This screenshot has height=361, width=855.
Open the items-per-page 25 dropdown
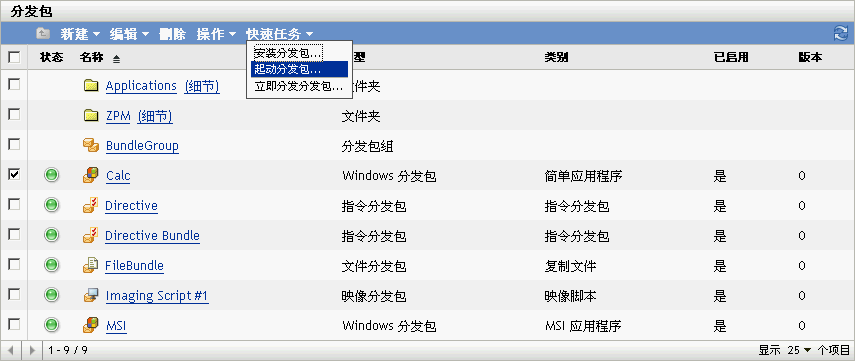click(x=800, y=350)
